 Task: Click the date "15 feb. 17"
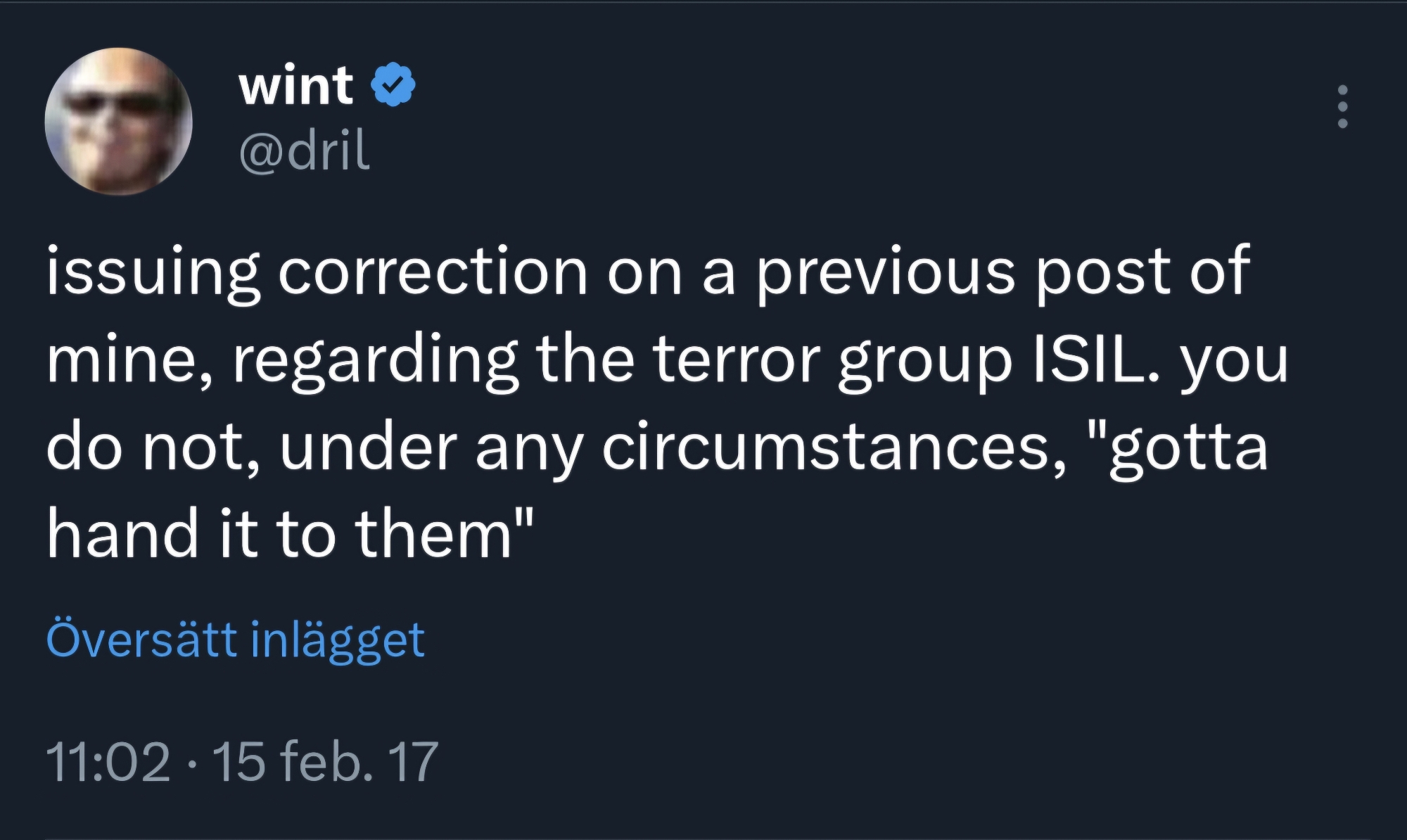324,762
